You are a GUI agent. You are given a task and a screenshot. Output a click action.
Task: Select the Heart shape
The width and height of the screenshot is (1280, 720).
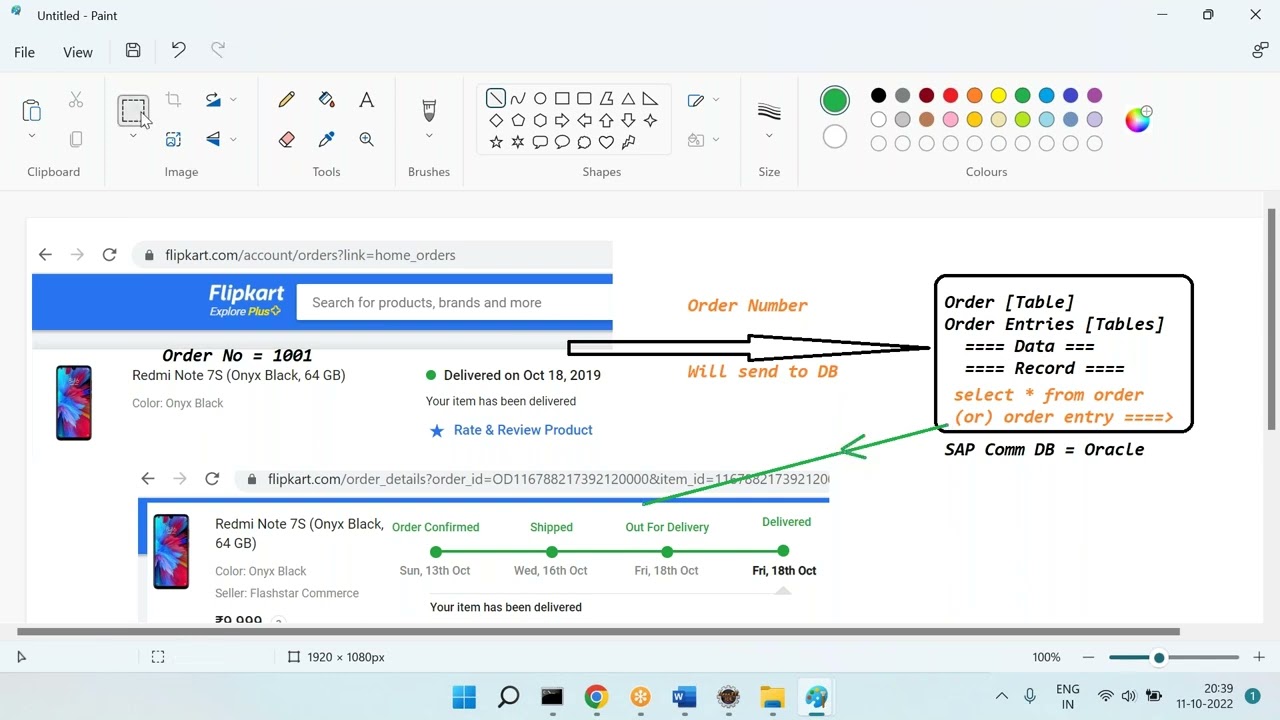tap(606, 142)
